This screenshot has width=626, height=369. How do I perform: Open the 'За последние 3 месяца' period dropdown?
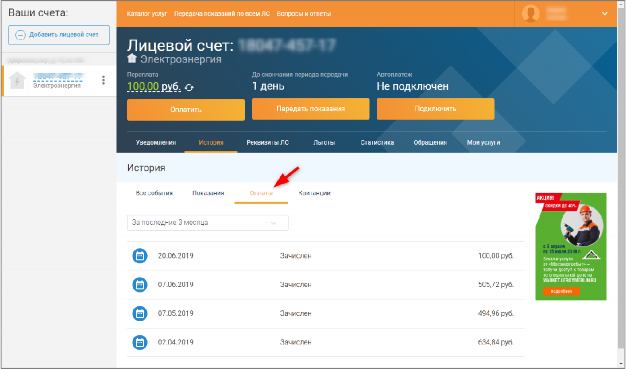coord(208,223)
